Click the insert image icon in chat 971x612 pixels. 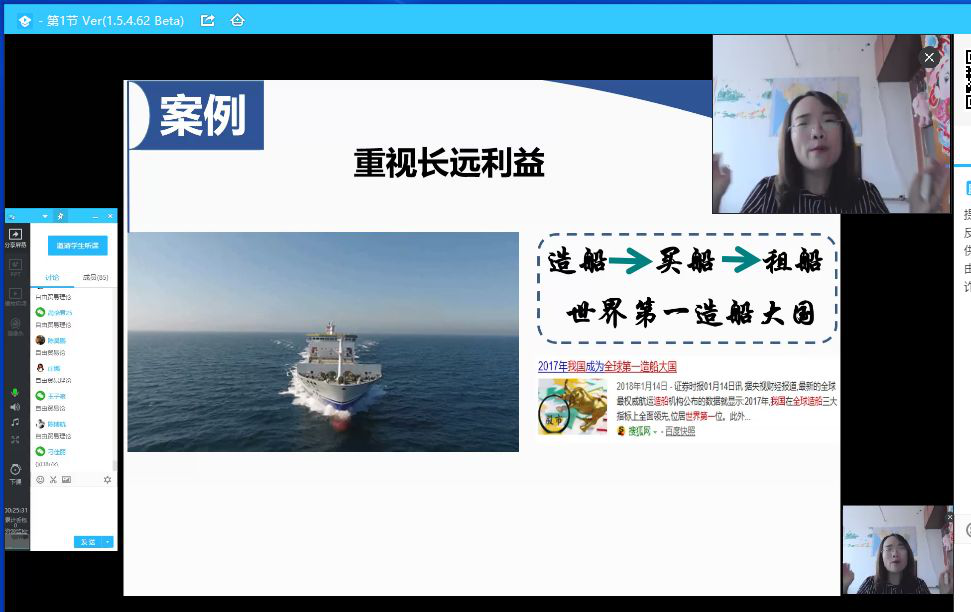[66, 480]
